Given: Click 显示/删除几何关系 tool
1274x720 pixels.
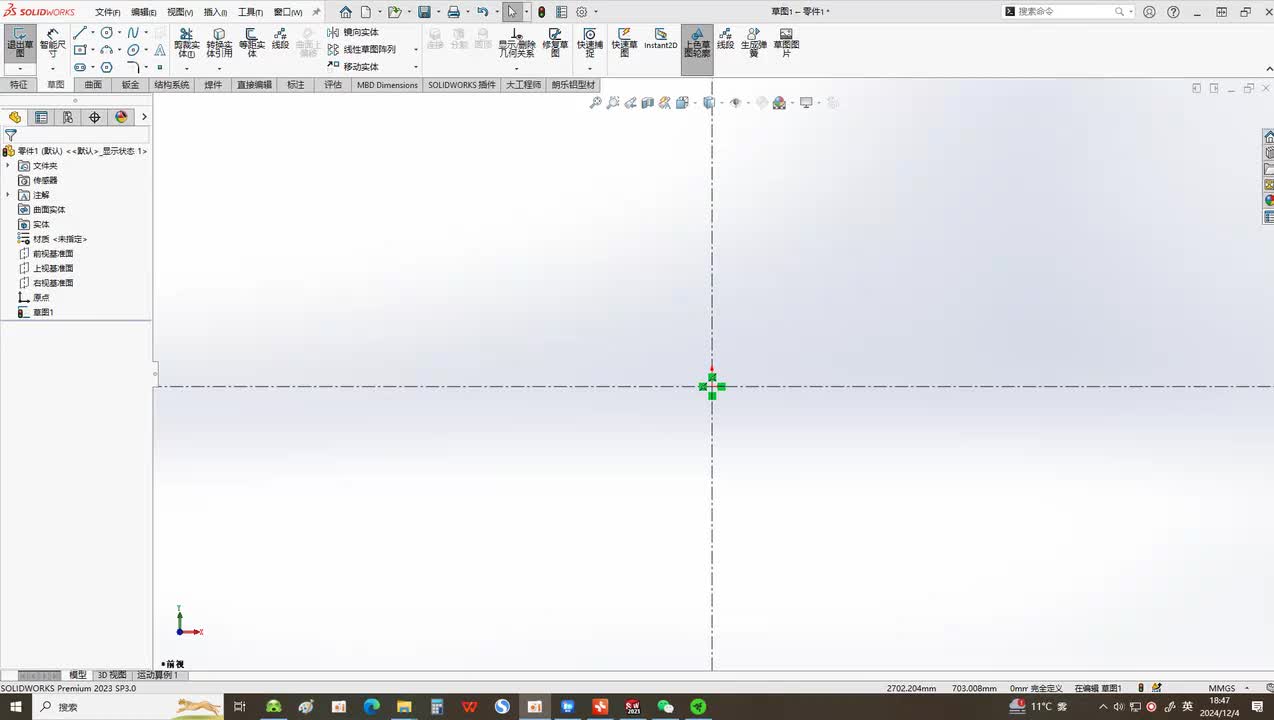Looking at the screenshot, I should click(517, 42).
